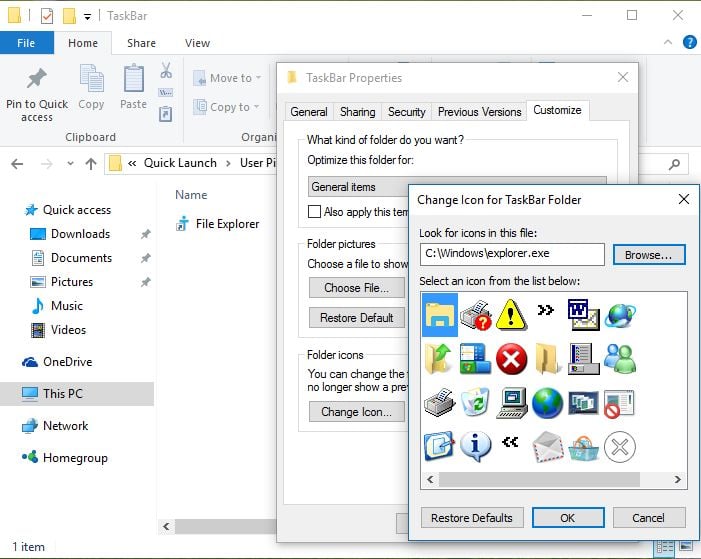Click the Paste icon in the Clipboard group
The width and height of the screenshot is (701, 559).
(x=133, y=87)
